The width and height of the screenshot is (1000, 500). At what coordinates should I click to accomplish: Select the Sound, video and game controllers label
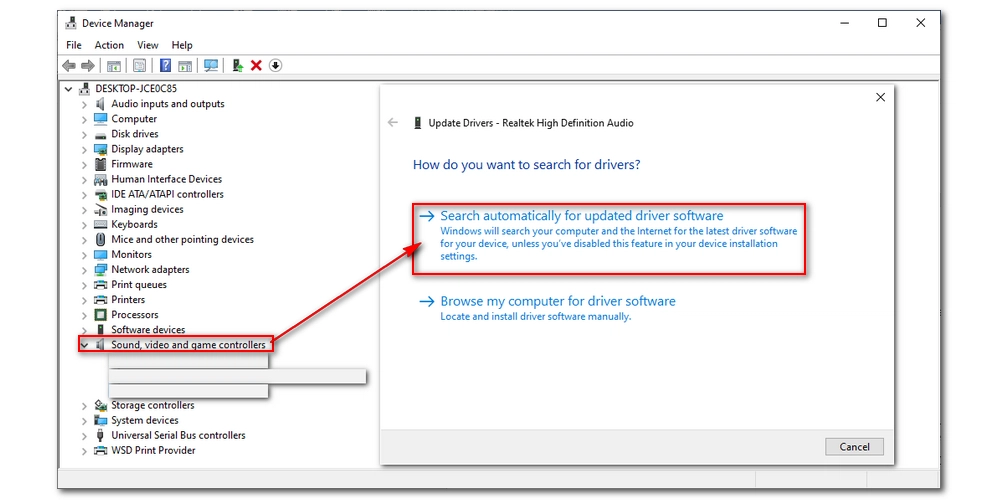click(x=188, y=345)
